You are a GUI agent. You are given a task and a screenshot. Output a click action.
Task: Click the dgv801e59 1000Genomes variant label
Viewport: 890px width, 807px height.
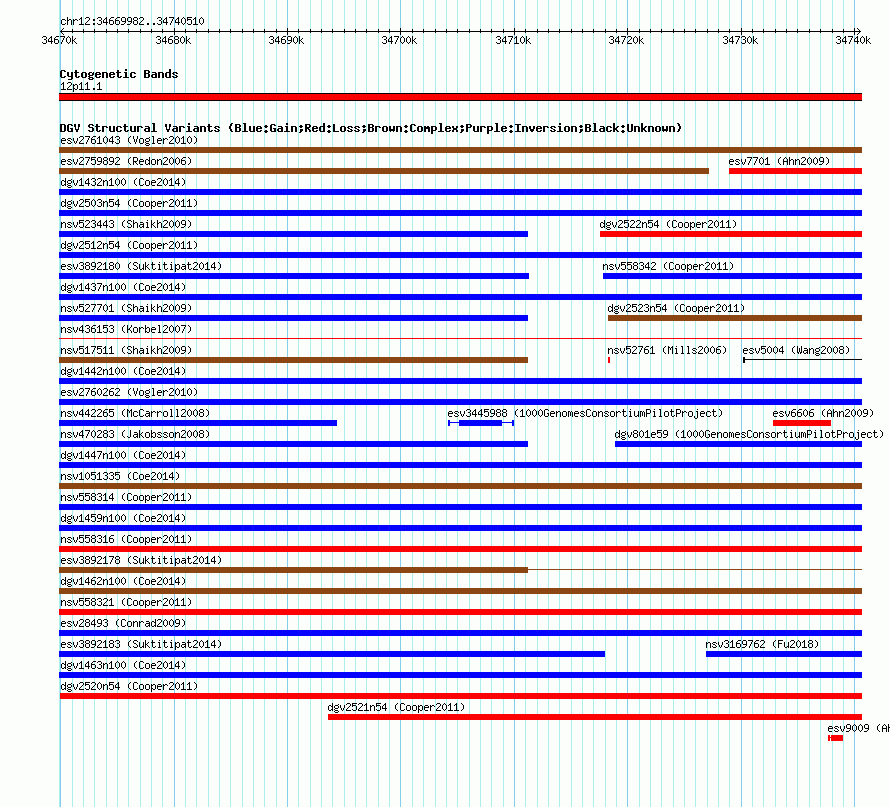click(749, 434)
